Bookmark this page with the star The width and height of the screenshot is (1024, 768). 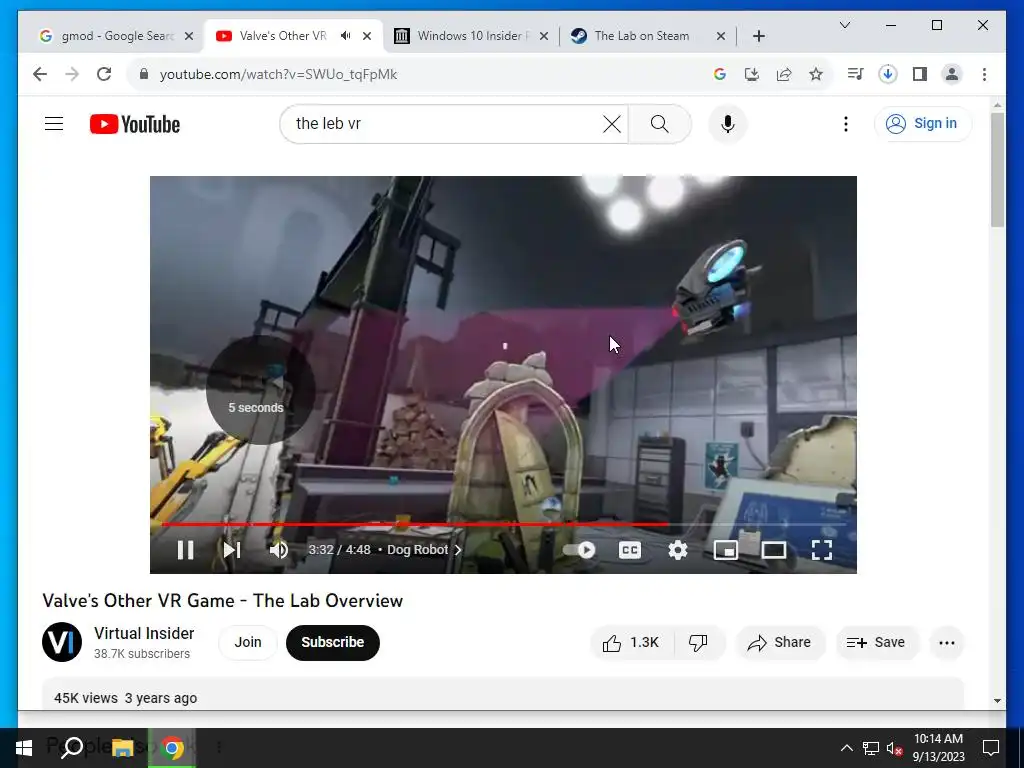coord(816,74)
